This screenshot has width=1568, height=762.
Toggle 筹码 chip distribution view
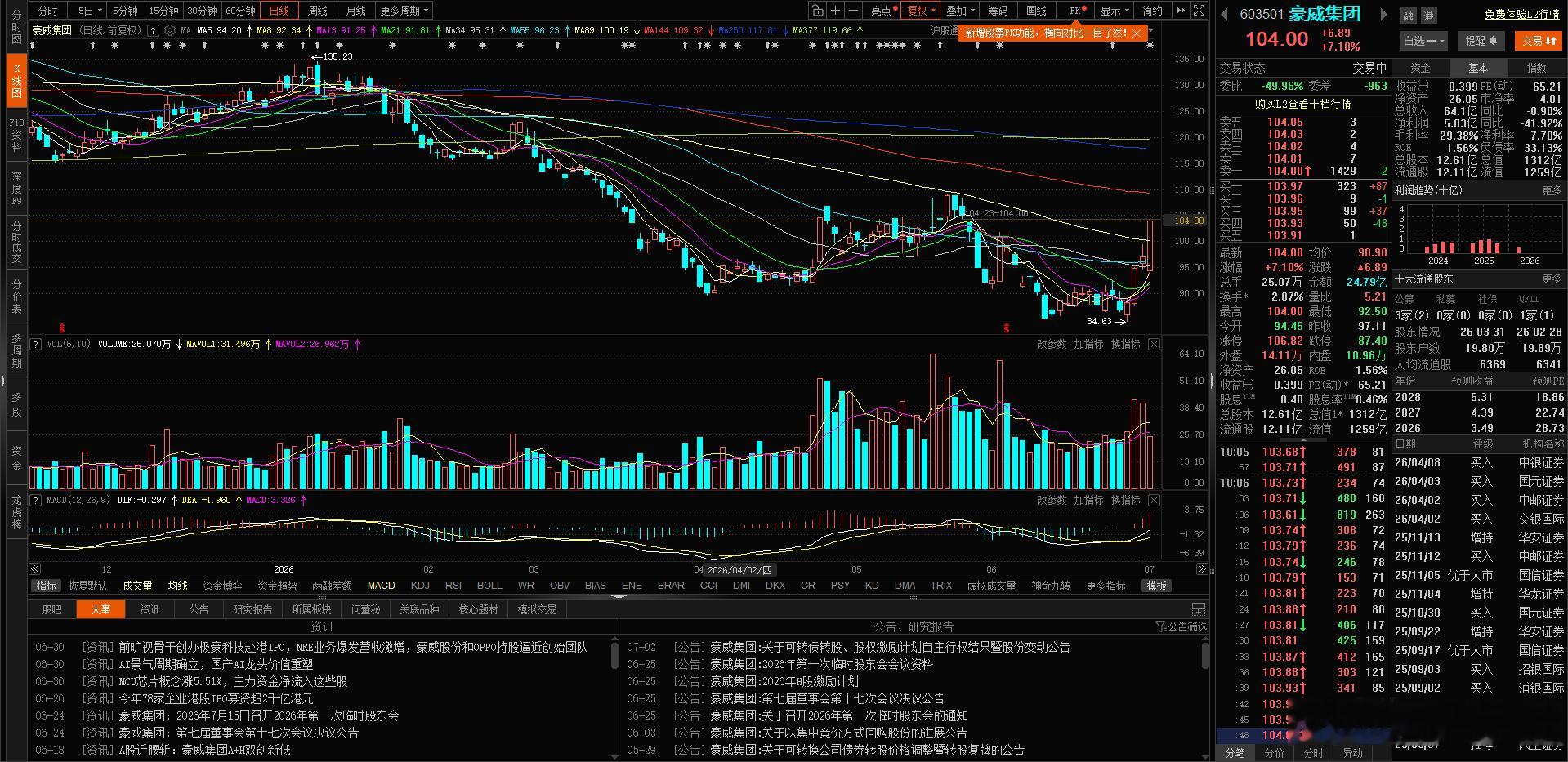point(998,11)
